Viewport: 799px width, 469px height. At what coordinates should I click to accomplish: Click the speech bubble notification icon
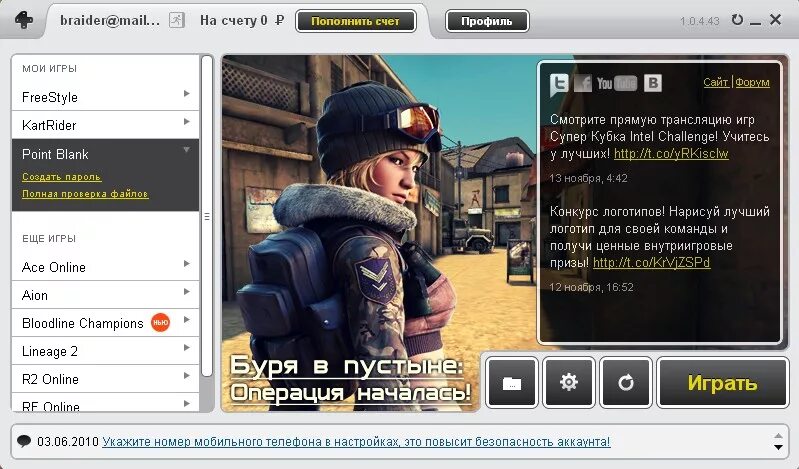click(24, 441)
